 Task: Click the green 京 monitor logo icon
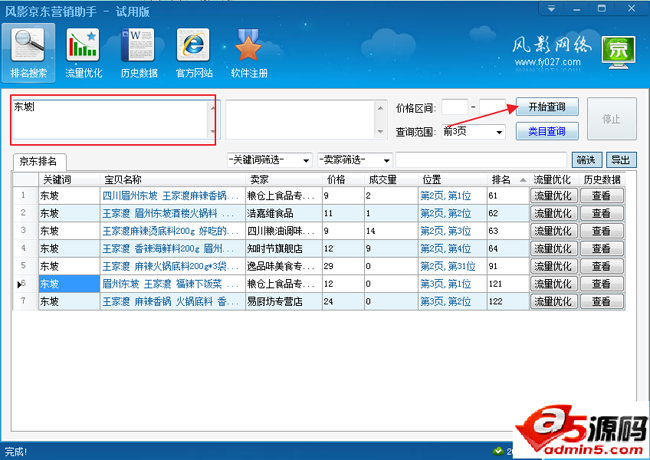[x=619, y=52]
